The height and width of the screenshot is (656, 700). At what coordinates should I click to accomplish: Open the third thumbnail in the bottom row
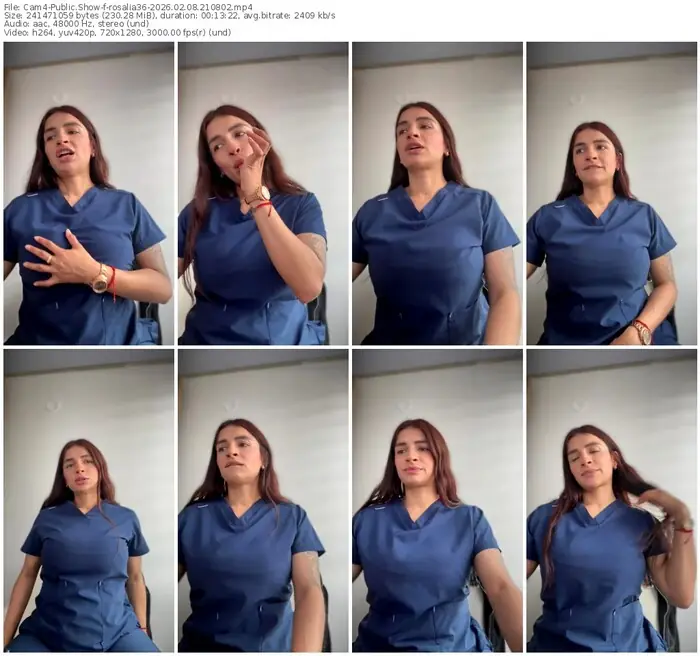tap(437, 500)
